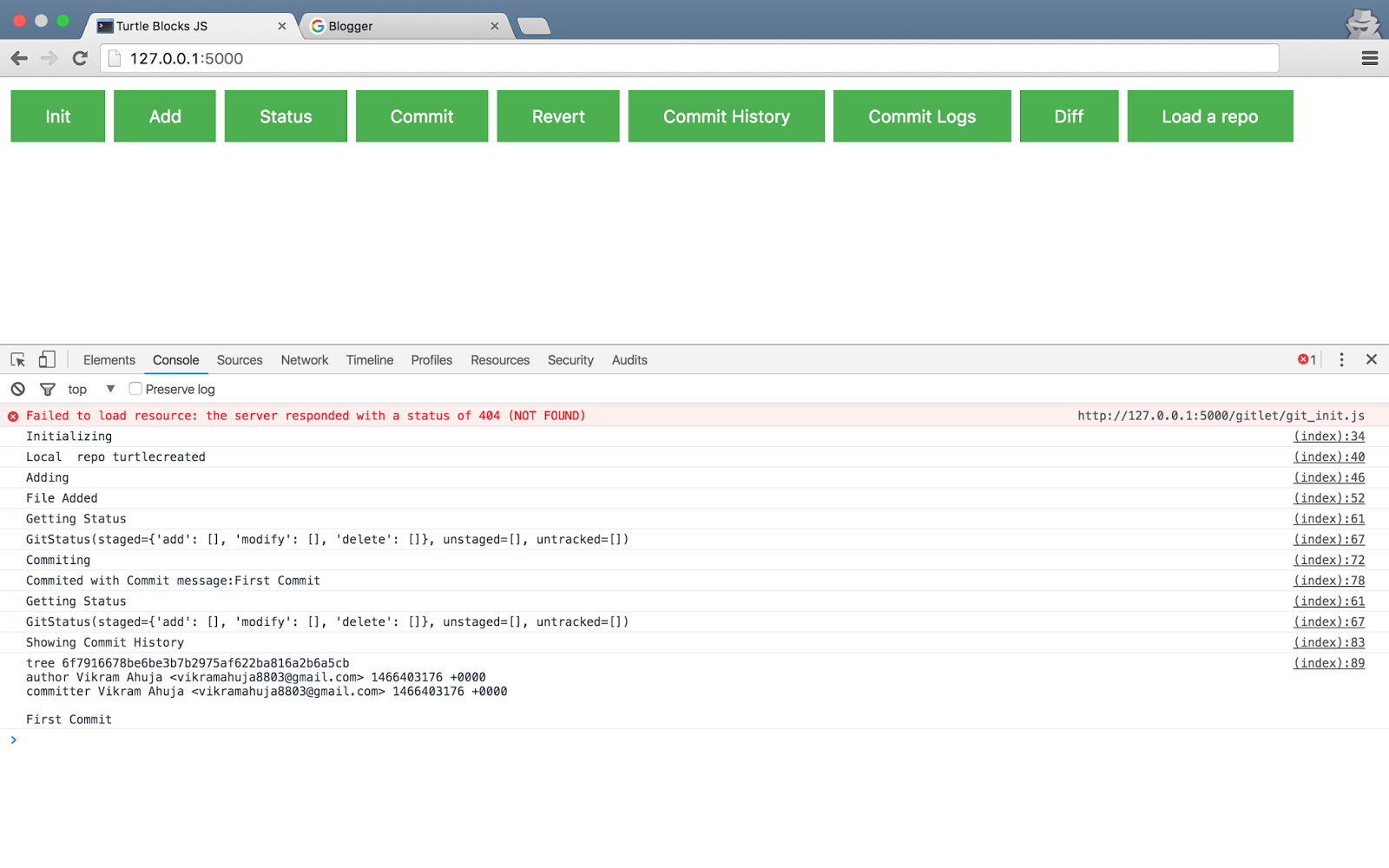The height and width of the screenshot is (868, 1389).
Task: Focus the address bar showing 127.0.0.1:5000
Action: (x=690, y=58)
